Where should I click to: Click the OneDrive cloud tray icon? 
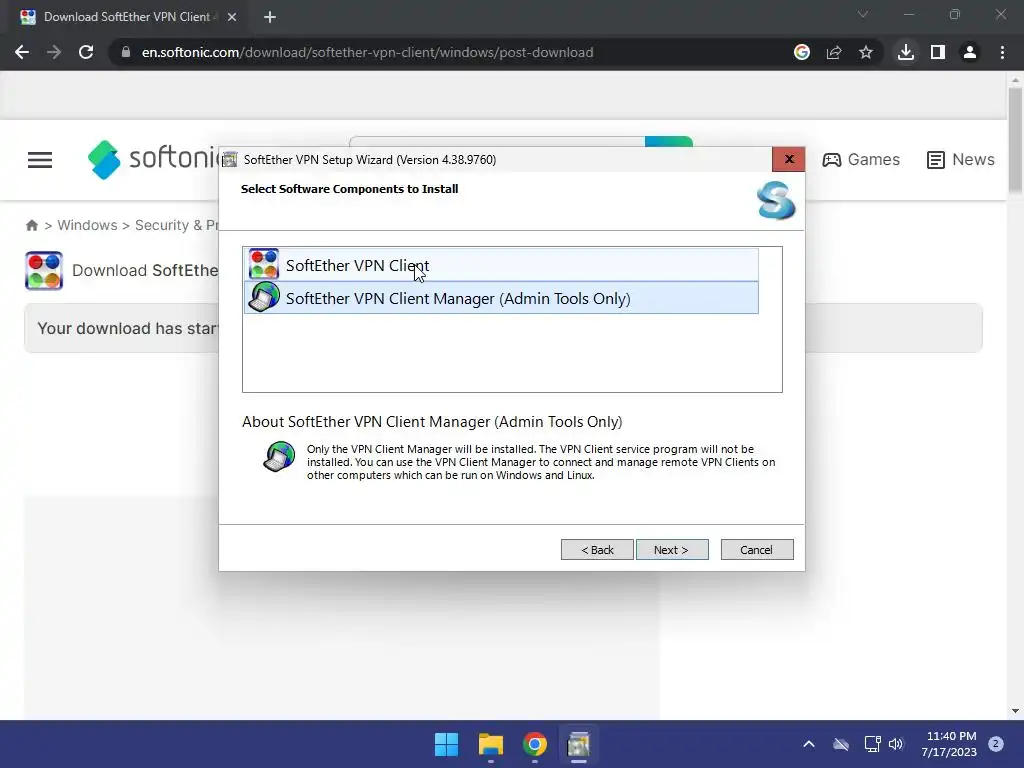(x=841, y=744)
